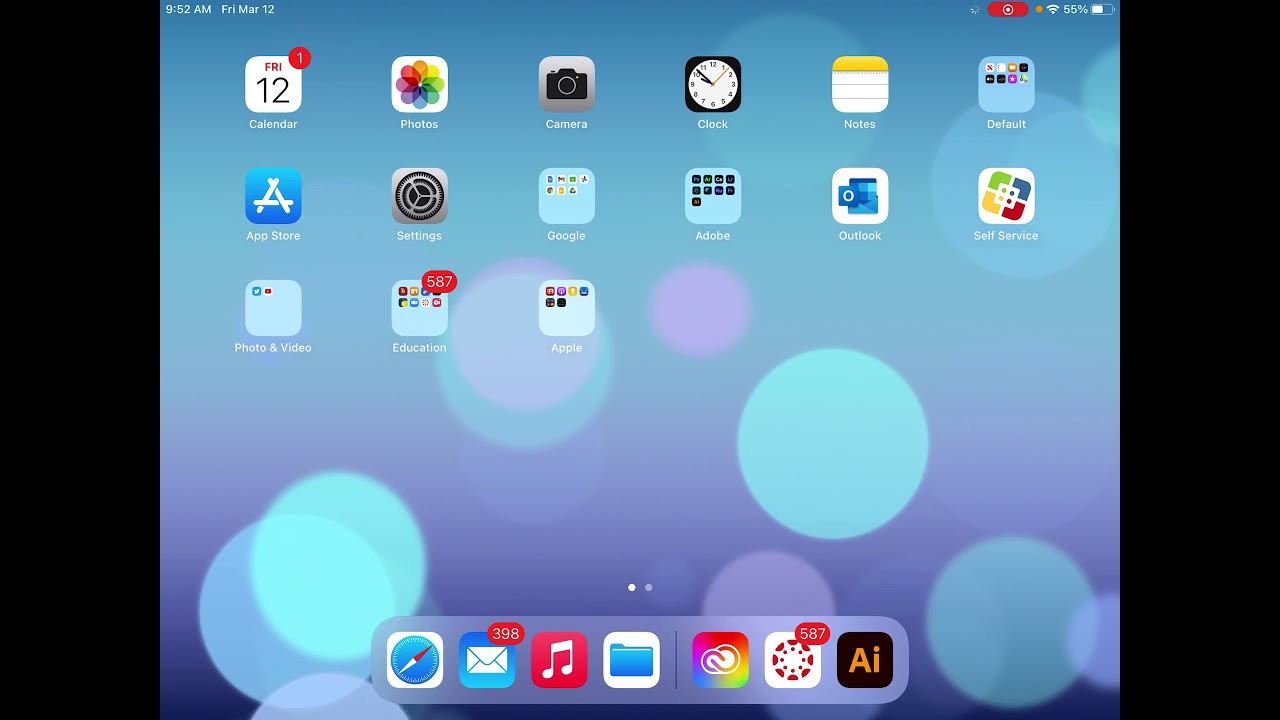Open the Default folder
The width and height of the screenshot is (1280, 720).
1006,84
